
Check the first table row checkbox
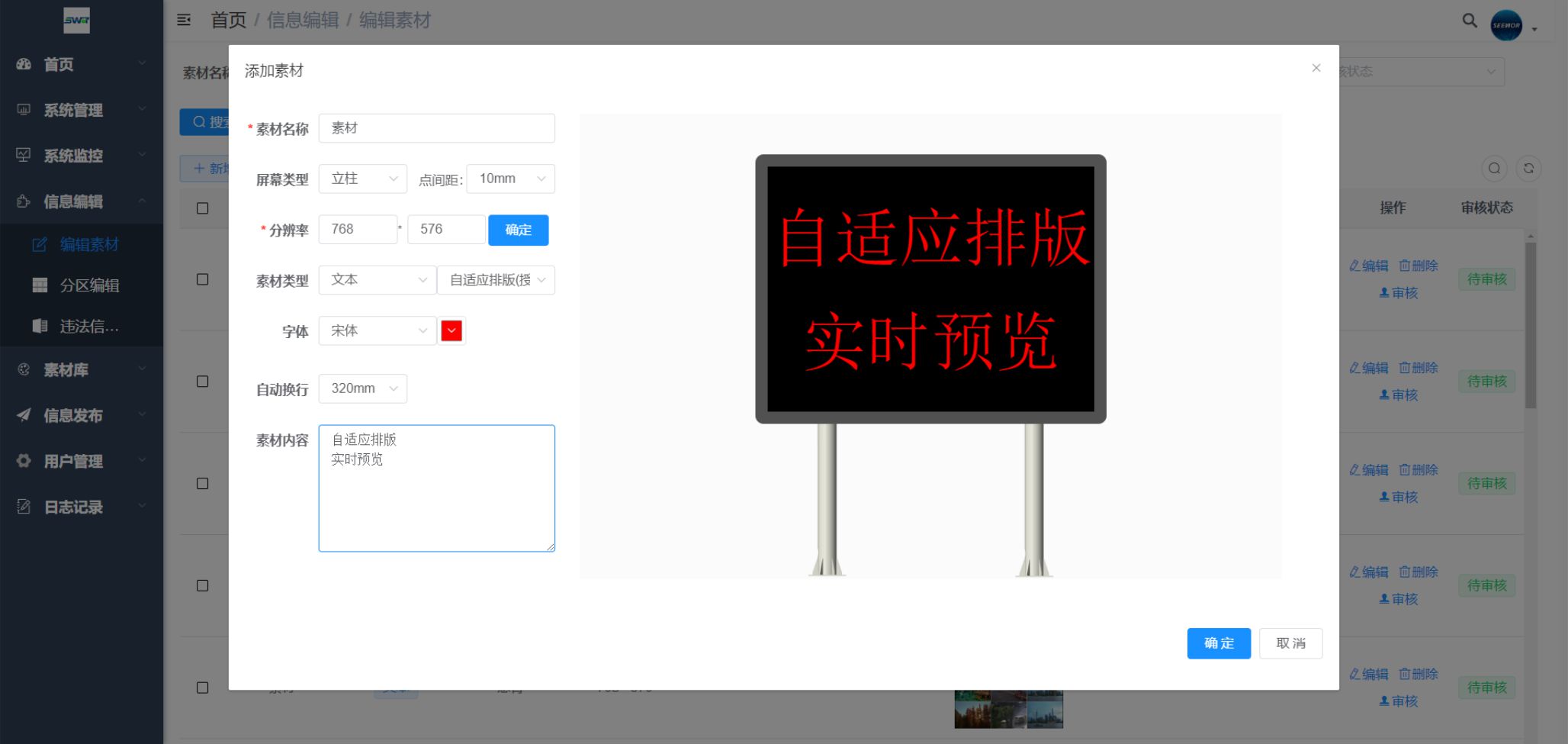(202, 279)
